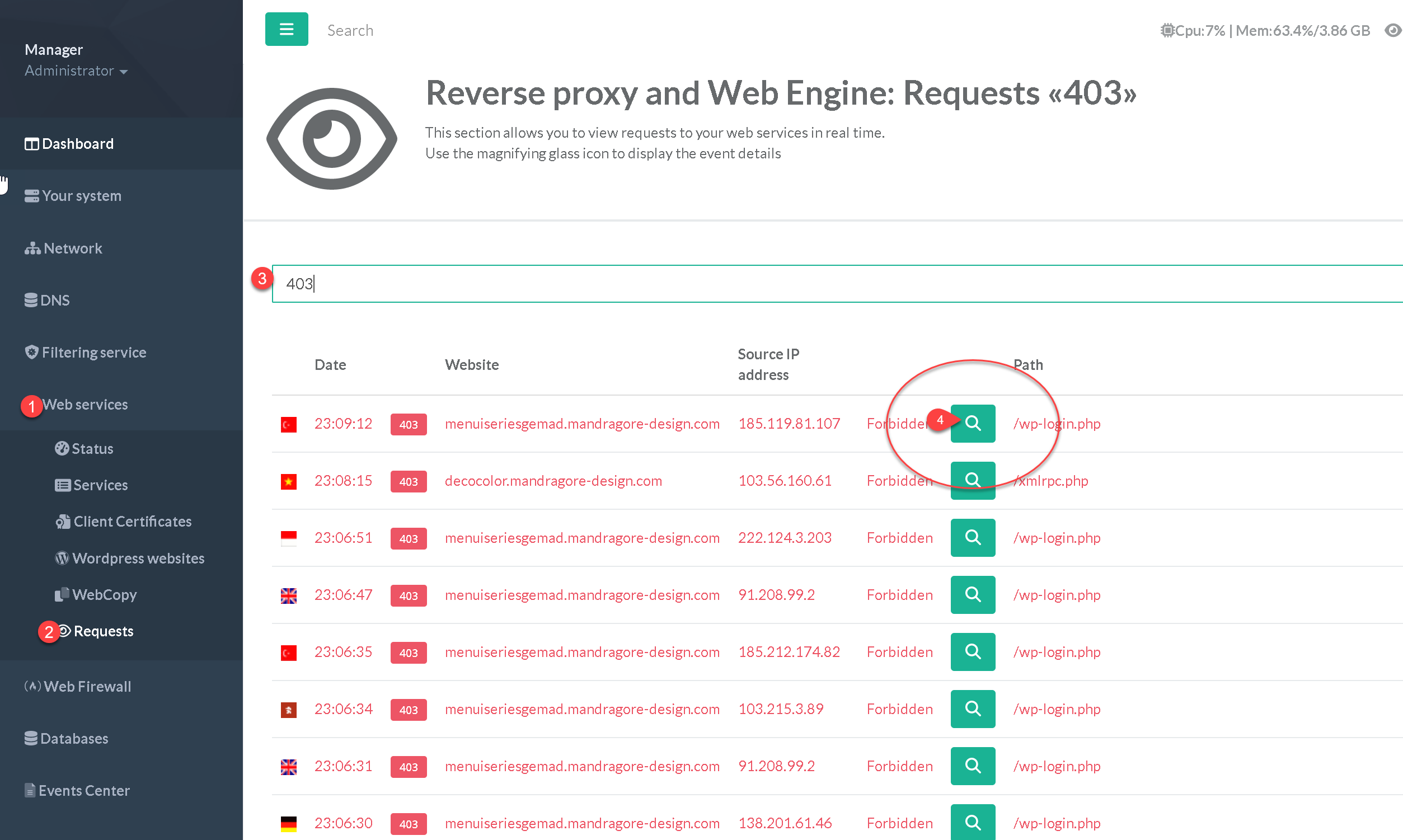1403x840 pixels.
Task: Open details for the 23:09:12 request
Action: (x=972, y=423)
